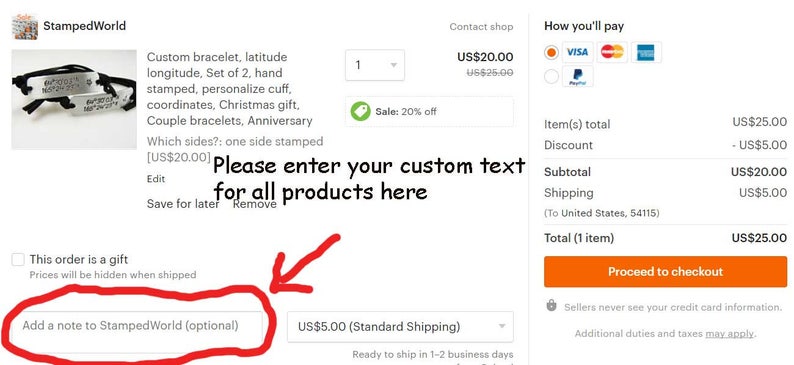Remove the custom bracelet from the cart
The height and width of the screenshot is (365, 794).
point(255,204)
